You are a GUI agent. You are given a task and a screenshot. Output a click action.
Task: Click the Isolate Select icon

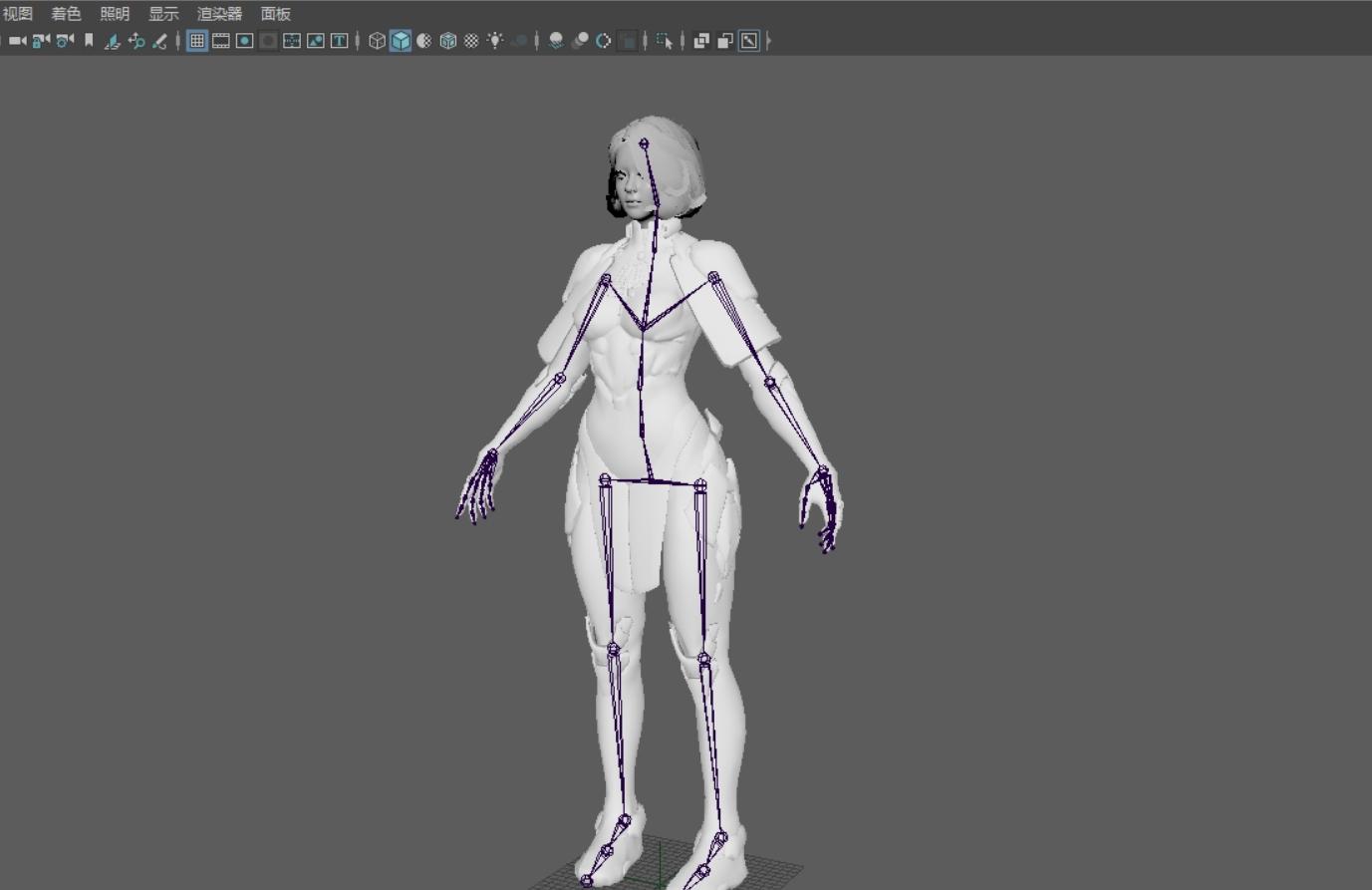[665, 41]
